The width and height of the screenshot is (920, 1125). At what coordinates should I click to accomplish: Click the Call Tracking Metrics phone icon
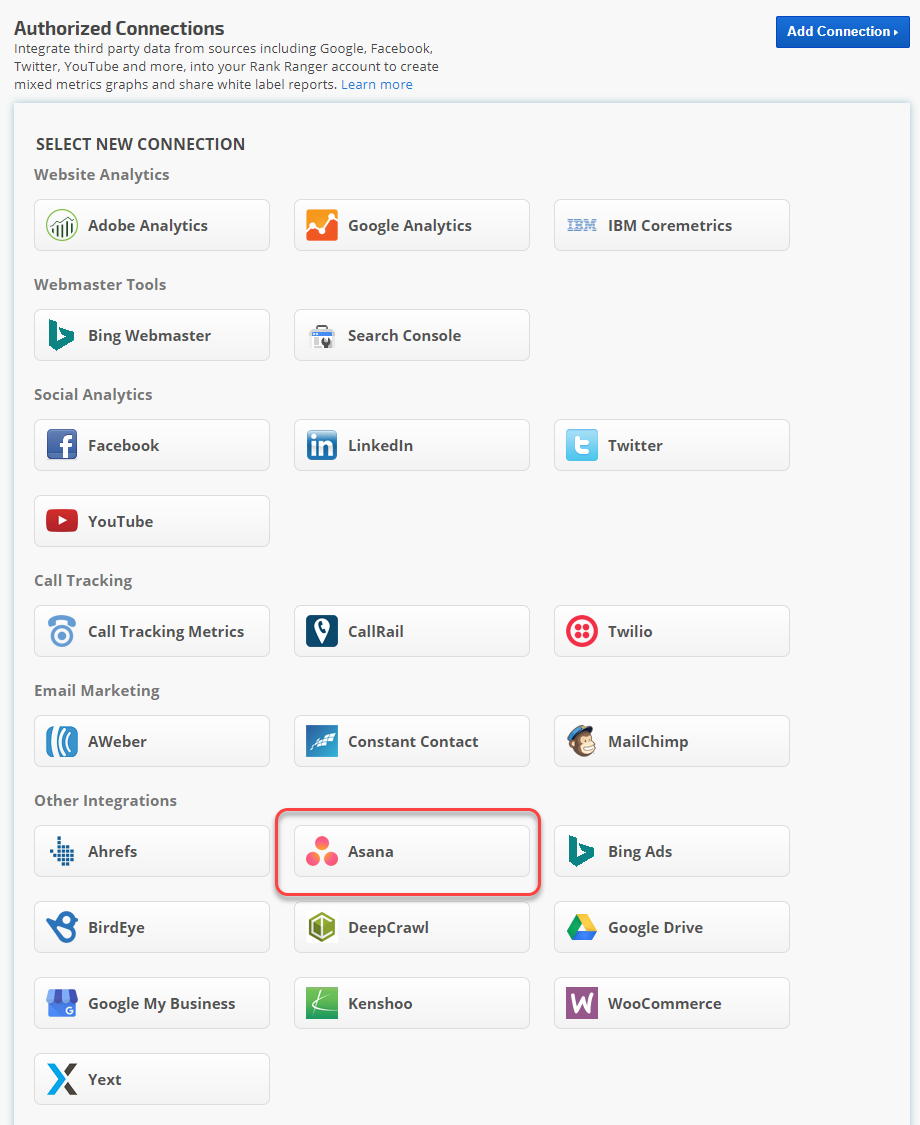pyautogui.click(x=62, y=631)
